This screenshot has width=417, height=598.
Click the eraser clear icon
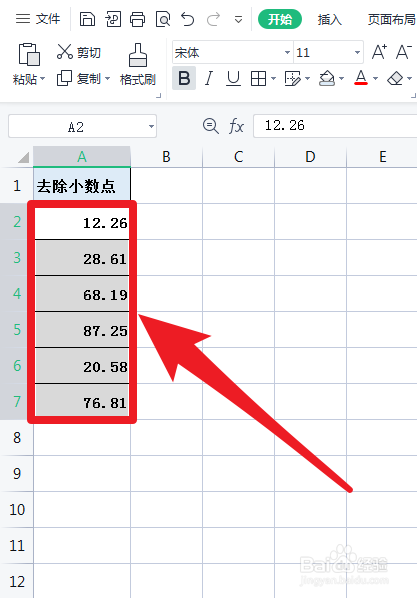tap(395, 79)
